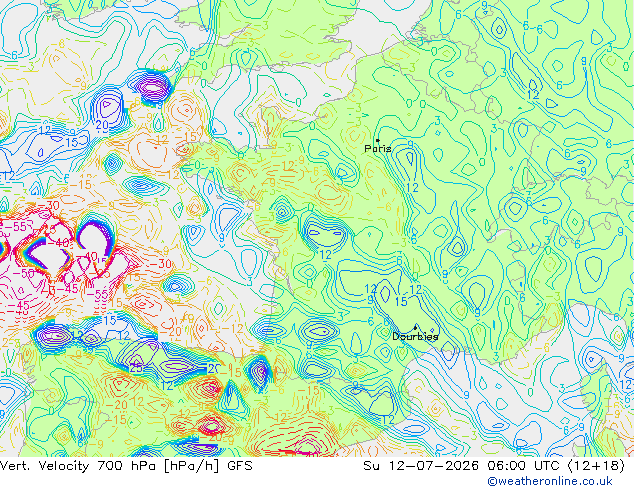The image size is (634, 490).
Task: Click the Dourbies location label
Action: coord(415,336)
